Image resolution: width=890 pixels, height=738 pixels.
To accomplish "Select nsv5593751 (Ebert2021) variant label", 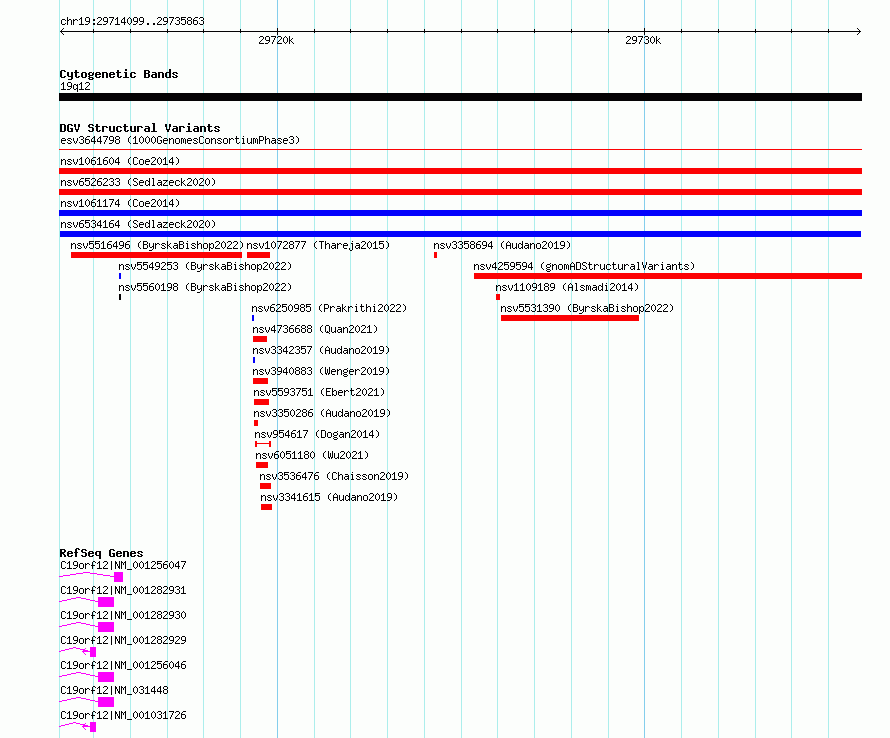I will tap(319, 392).
